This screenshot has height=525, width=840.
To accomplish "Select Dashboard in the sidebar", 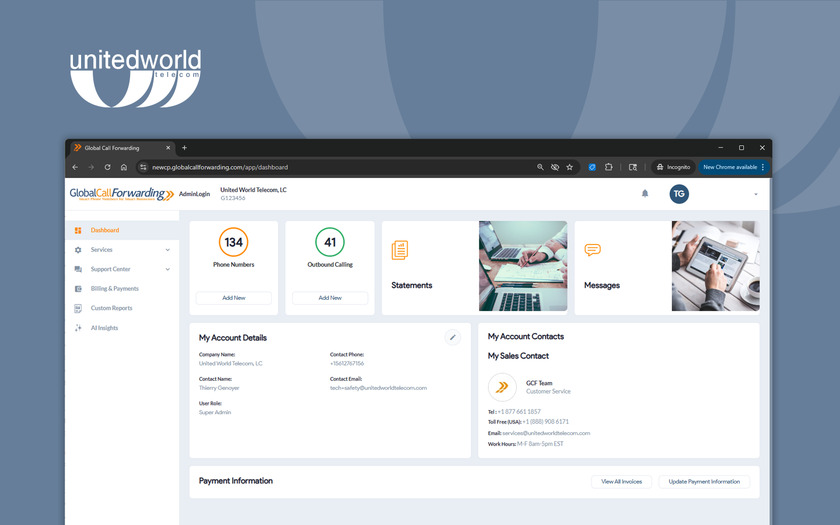I will 122,230.
